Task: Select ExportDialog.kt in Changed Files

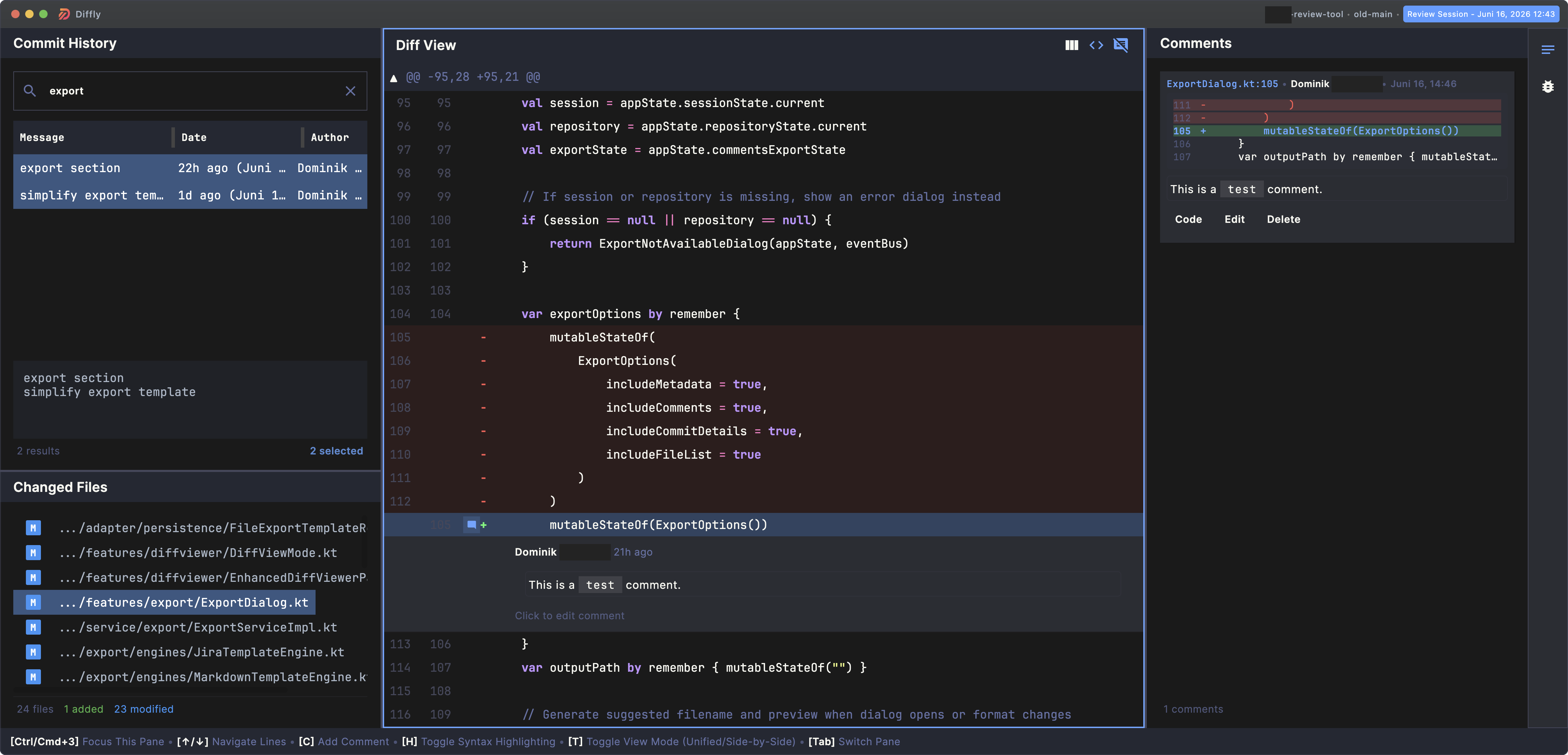Action: click(x=164, y=603)
